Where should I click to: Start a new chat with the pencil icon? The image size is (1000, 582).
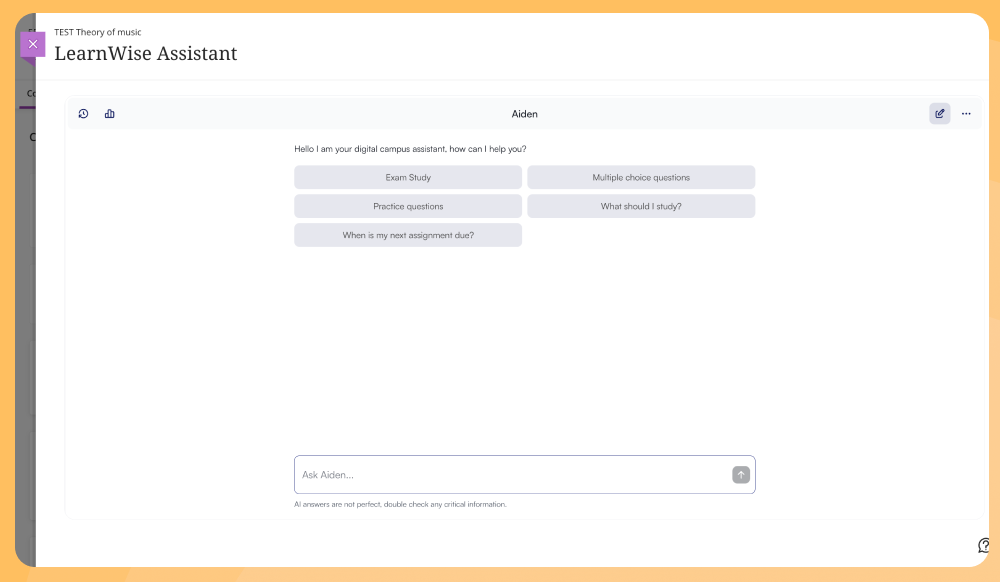pos(939,114)
